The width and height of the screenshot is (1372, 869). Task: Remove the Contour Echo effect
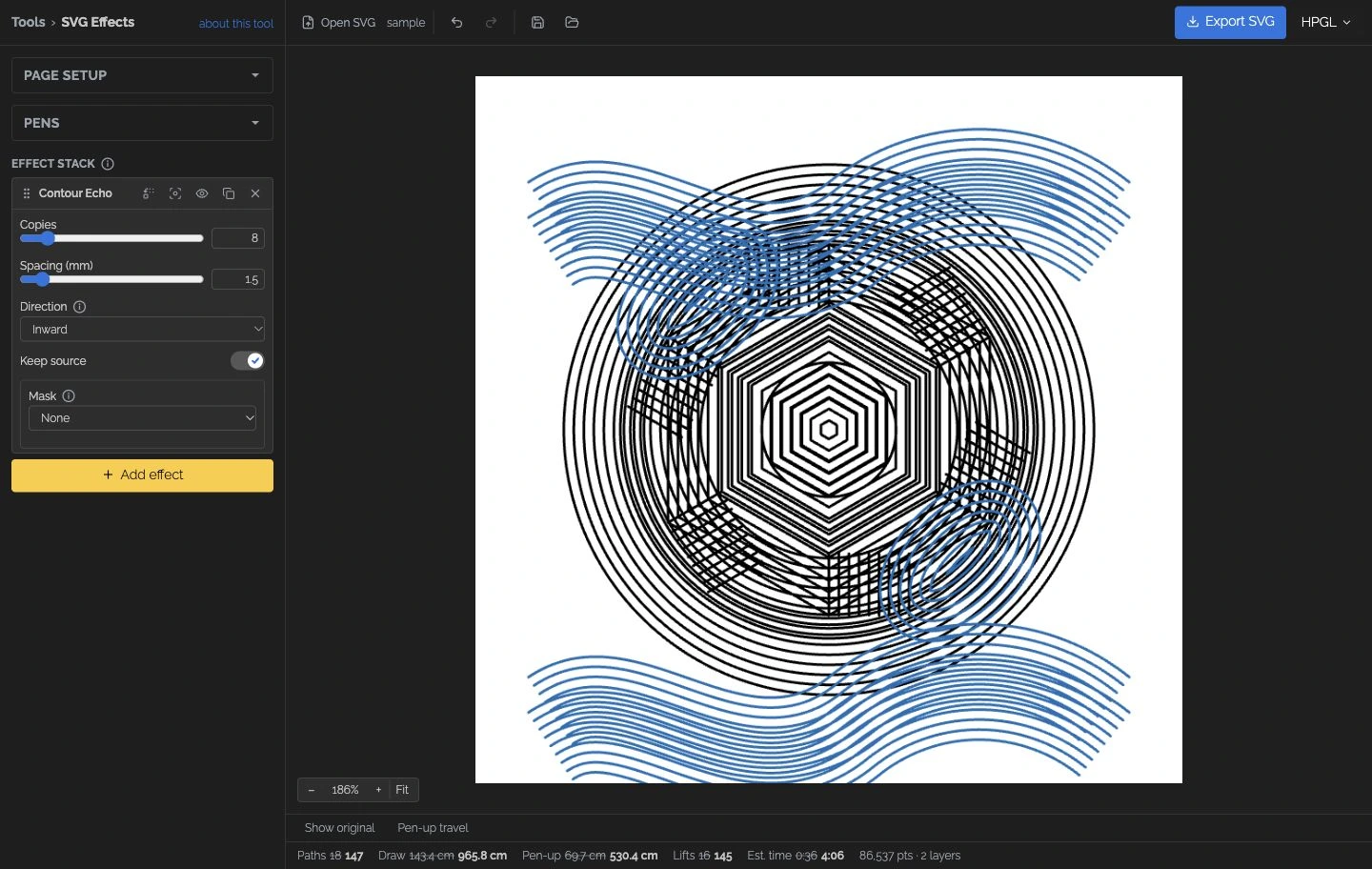(x=255, y=193)
